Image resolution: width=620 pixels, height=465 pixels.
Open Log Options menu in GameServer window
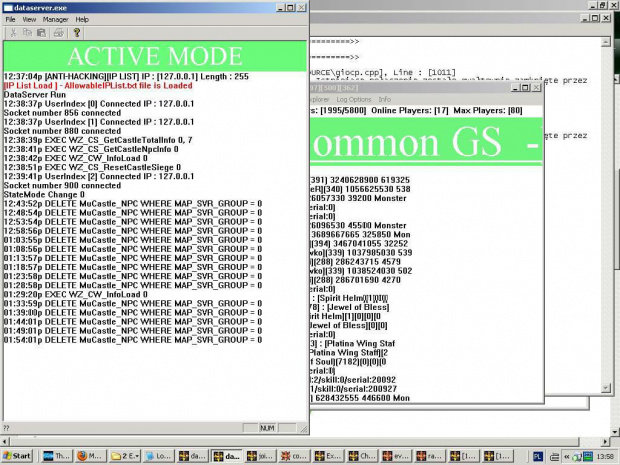click(x=353, y=99)
